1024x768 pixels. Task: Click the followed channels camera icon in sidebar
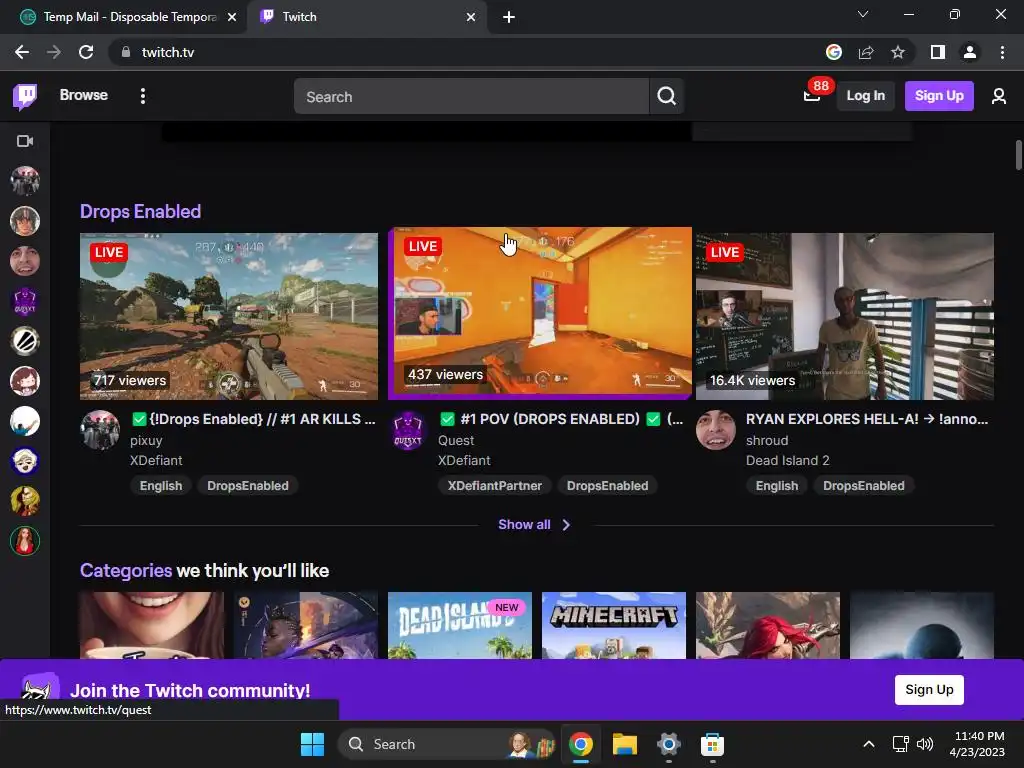tap(25, 141)
